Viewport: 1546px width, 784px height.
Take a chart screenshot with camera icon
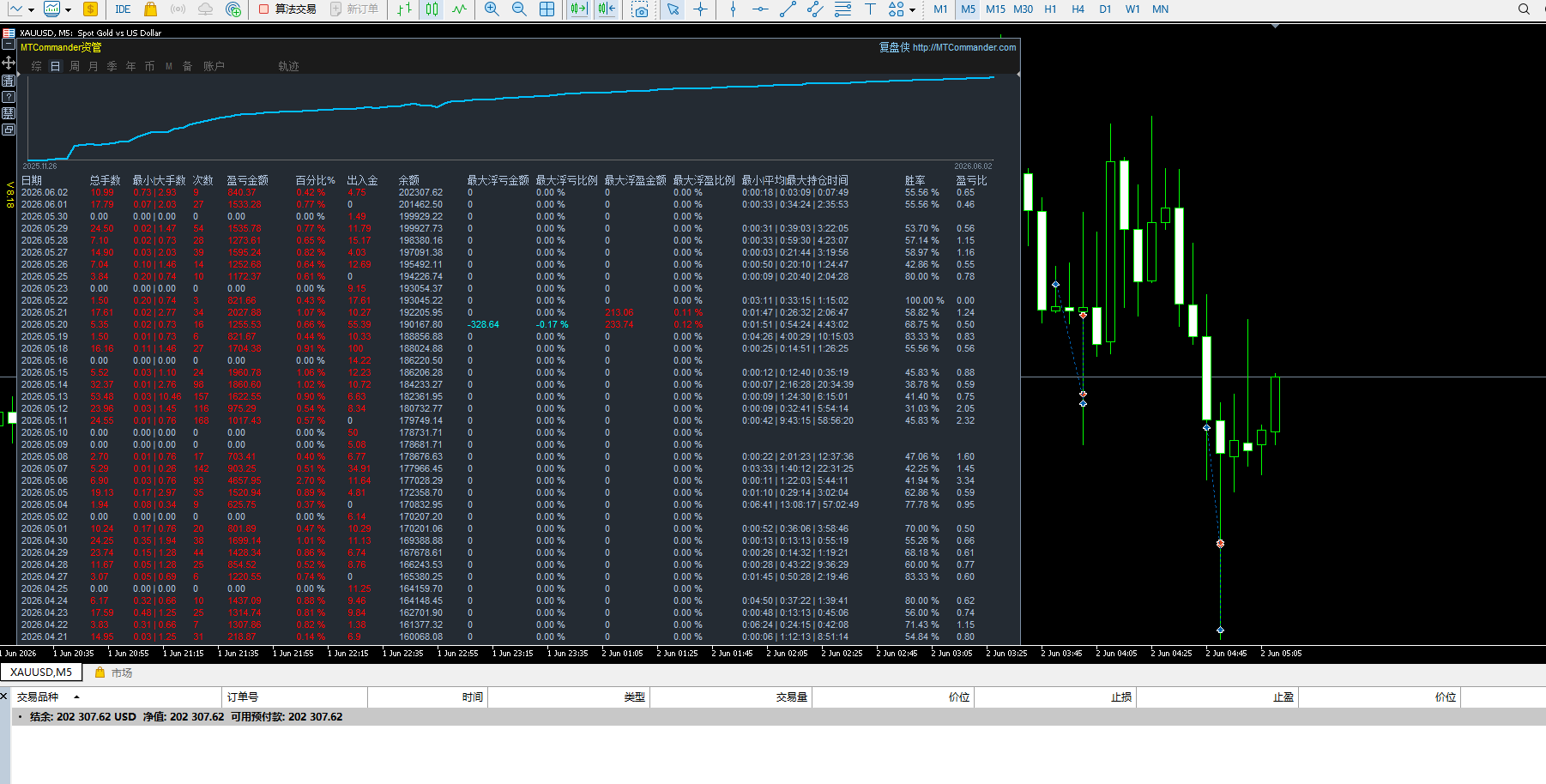[640, 9]
